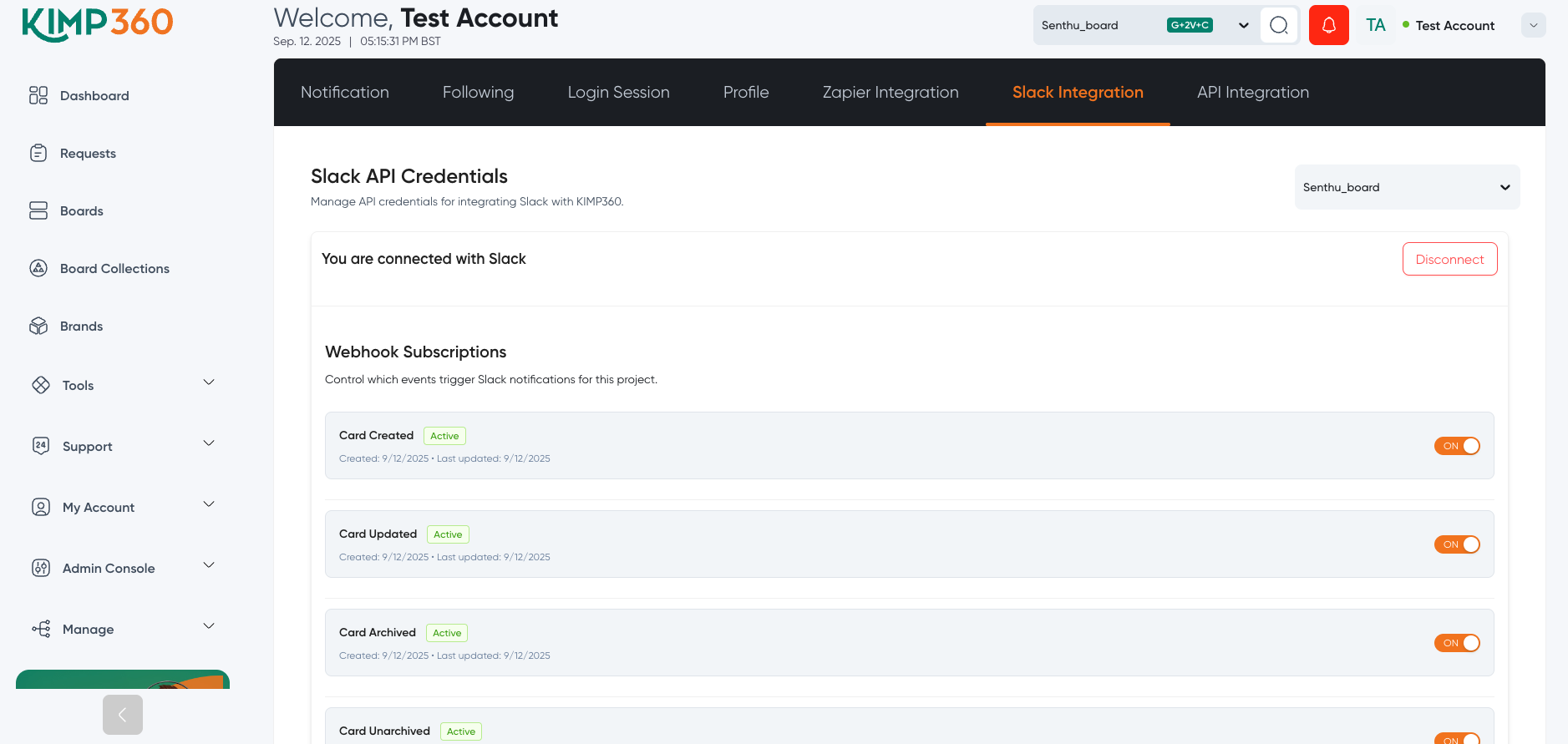Click the Board Collections icon
Screen dimensions: 1568x744
pyautogui.click(x=38, y=268)
